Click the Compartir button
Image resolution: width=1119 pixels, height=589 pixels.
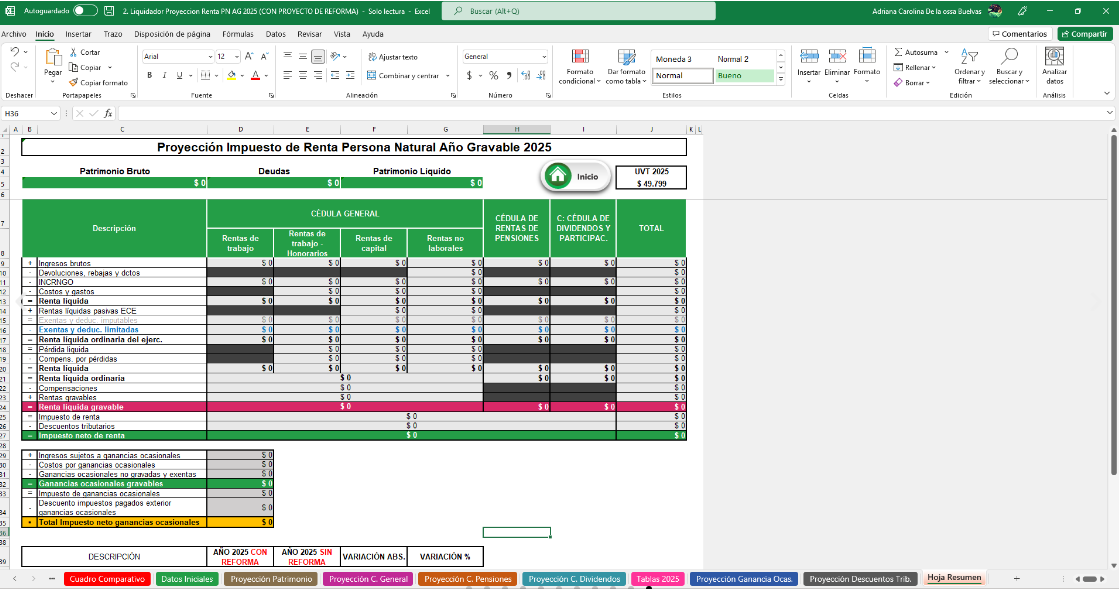(1084, 34)
